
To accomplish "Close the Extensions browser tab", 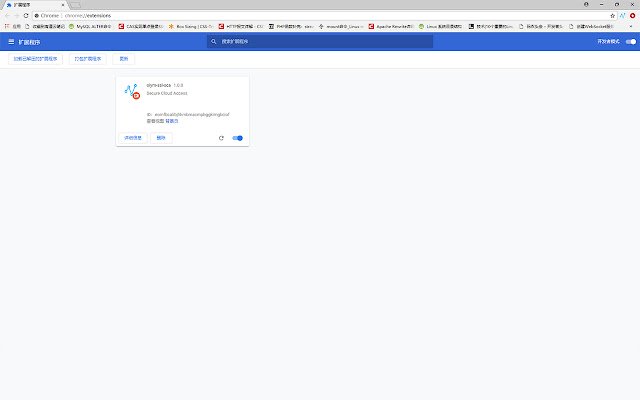I will (x=63, y=5).
